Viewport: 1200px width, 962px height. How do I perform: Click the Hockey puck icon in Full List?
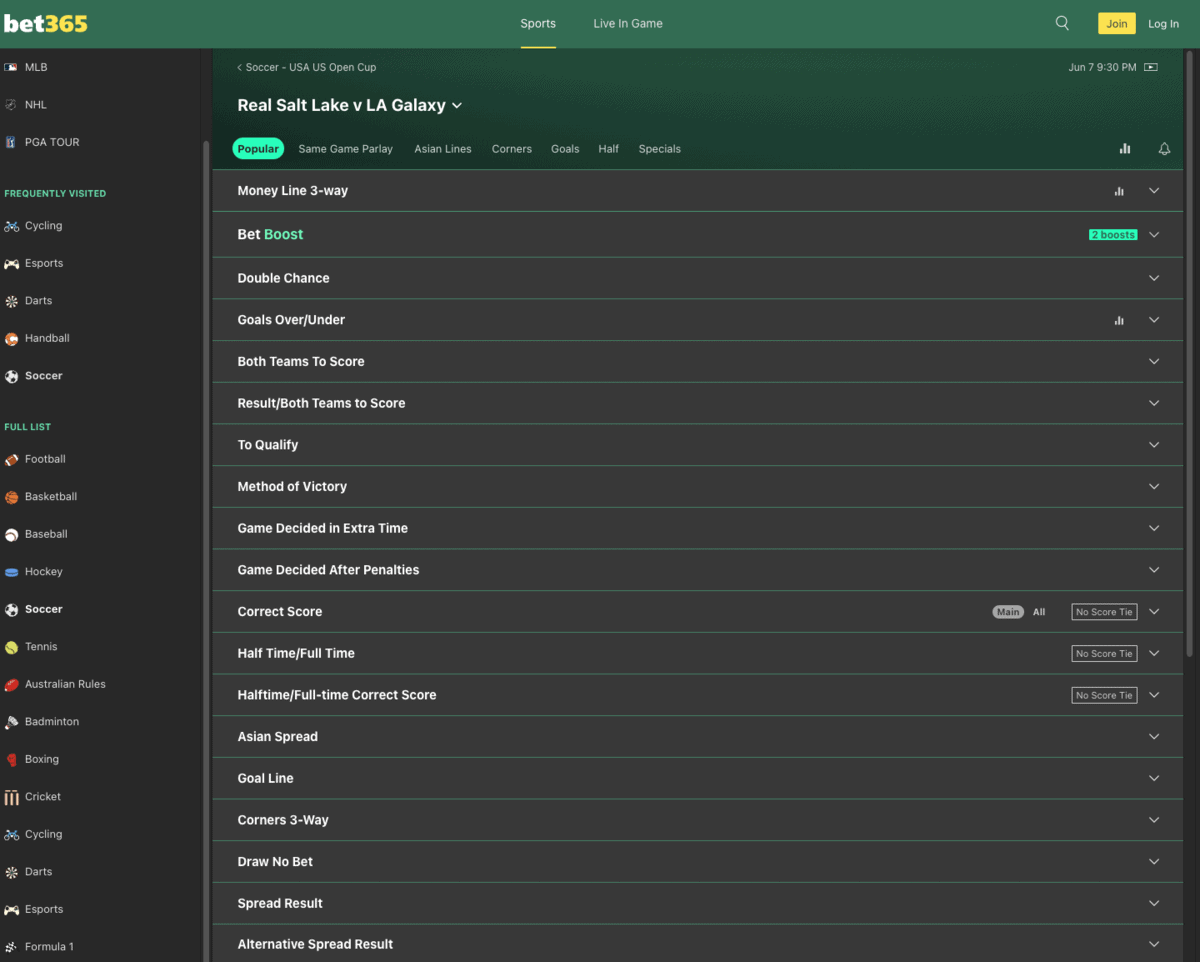11,572
